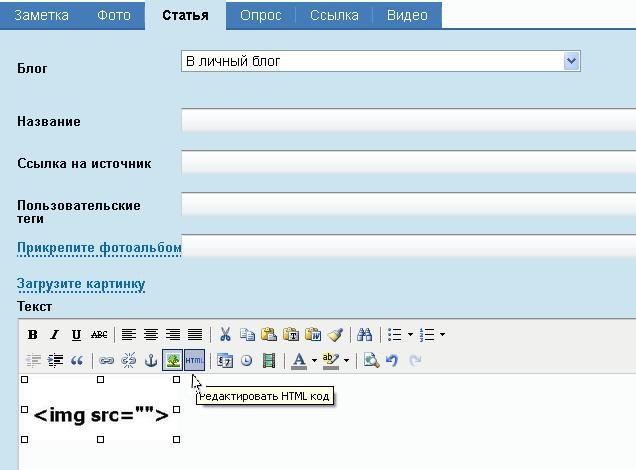636x470 pixels.
Task: Toggle bold formatting in editor toolbar
Action: [33, 335]
